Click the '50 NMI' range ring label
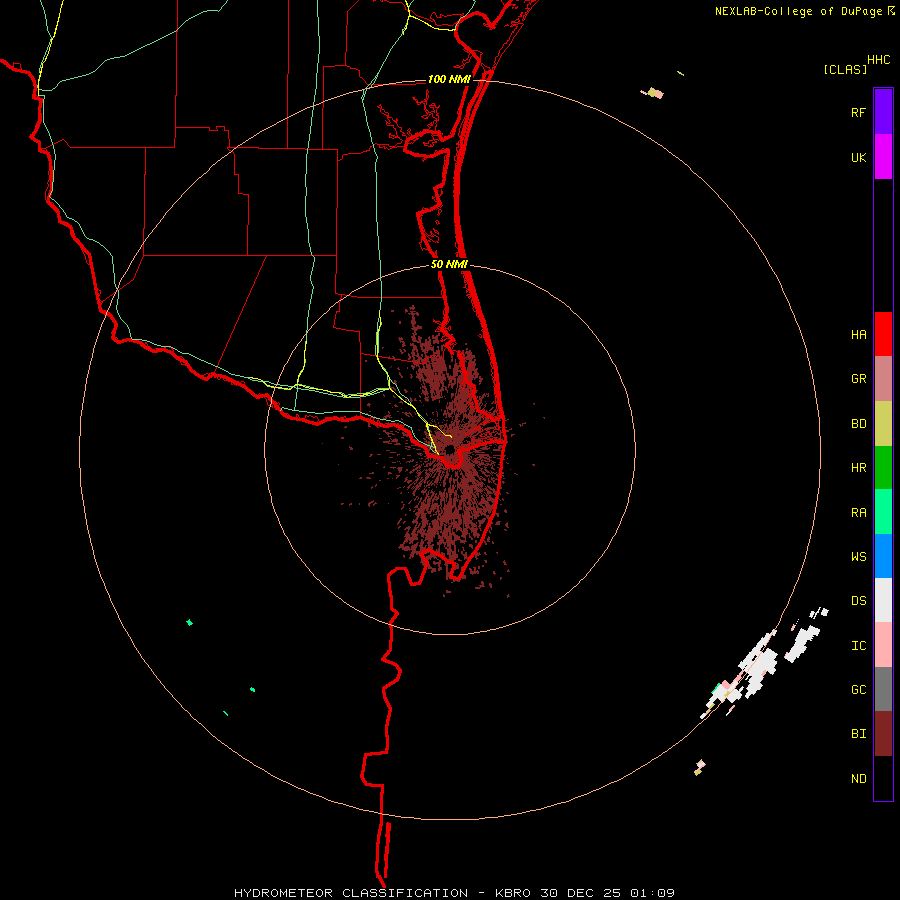The image size is (900, 900). pyautogui.click(x=449, y=264)
